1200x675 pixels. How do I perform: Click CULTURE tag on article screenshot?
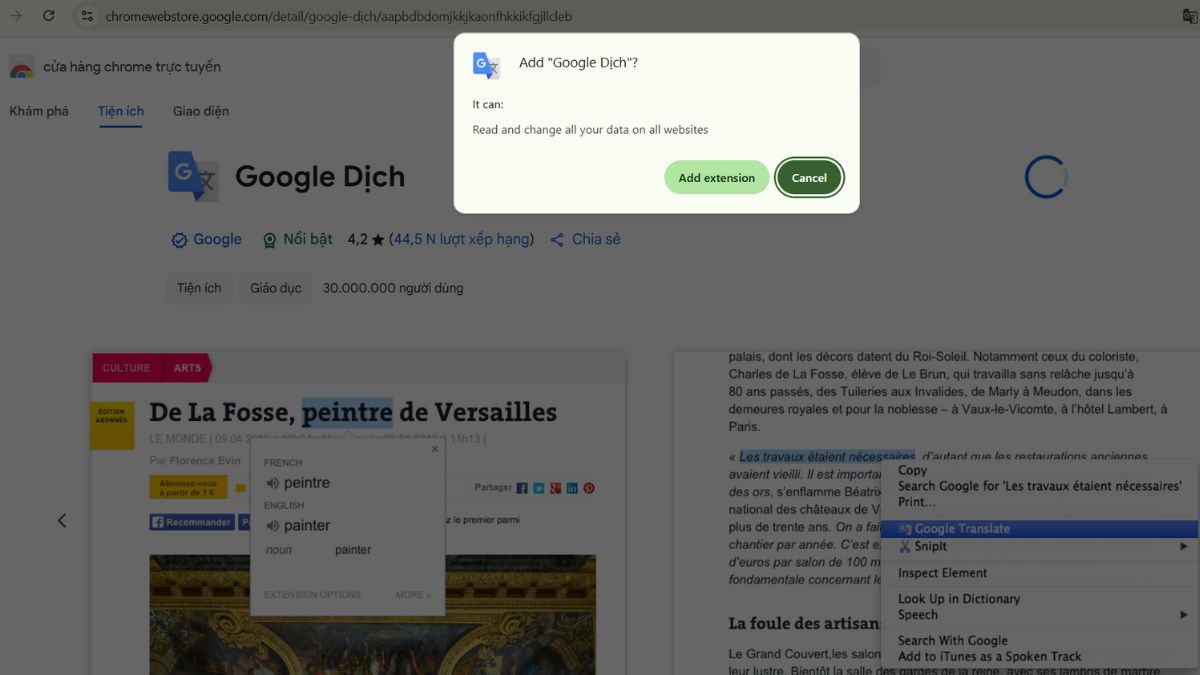(127, 368)
